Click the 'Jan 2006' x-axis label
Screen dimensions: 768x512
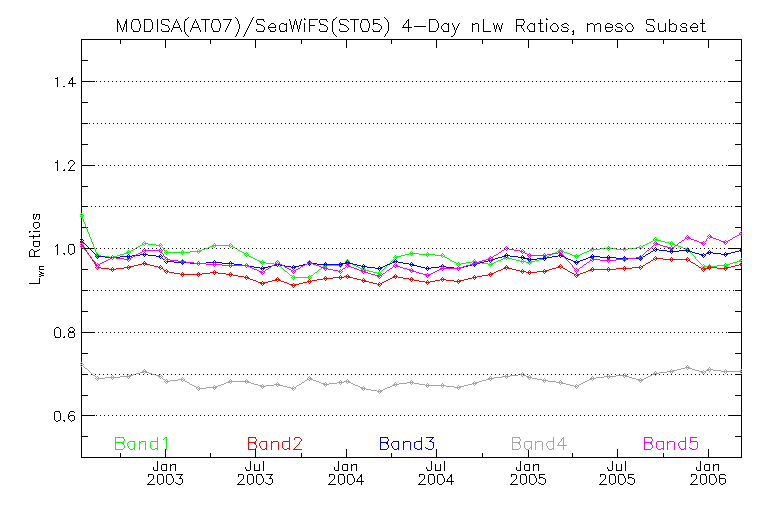click(708, 473)
